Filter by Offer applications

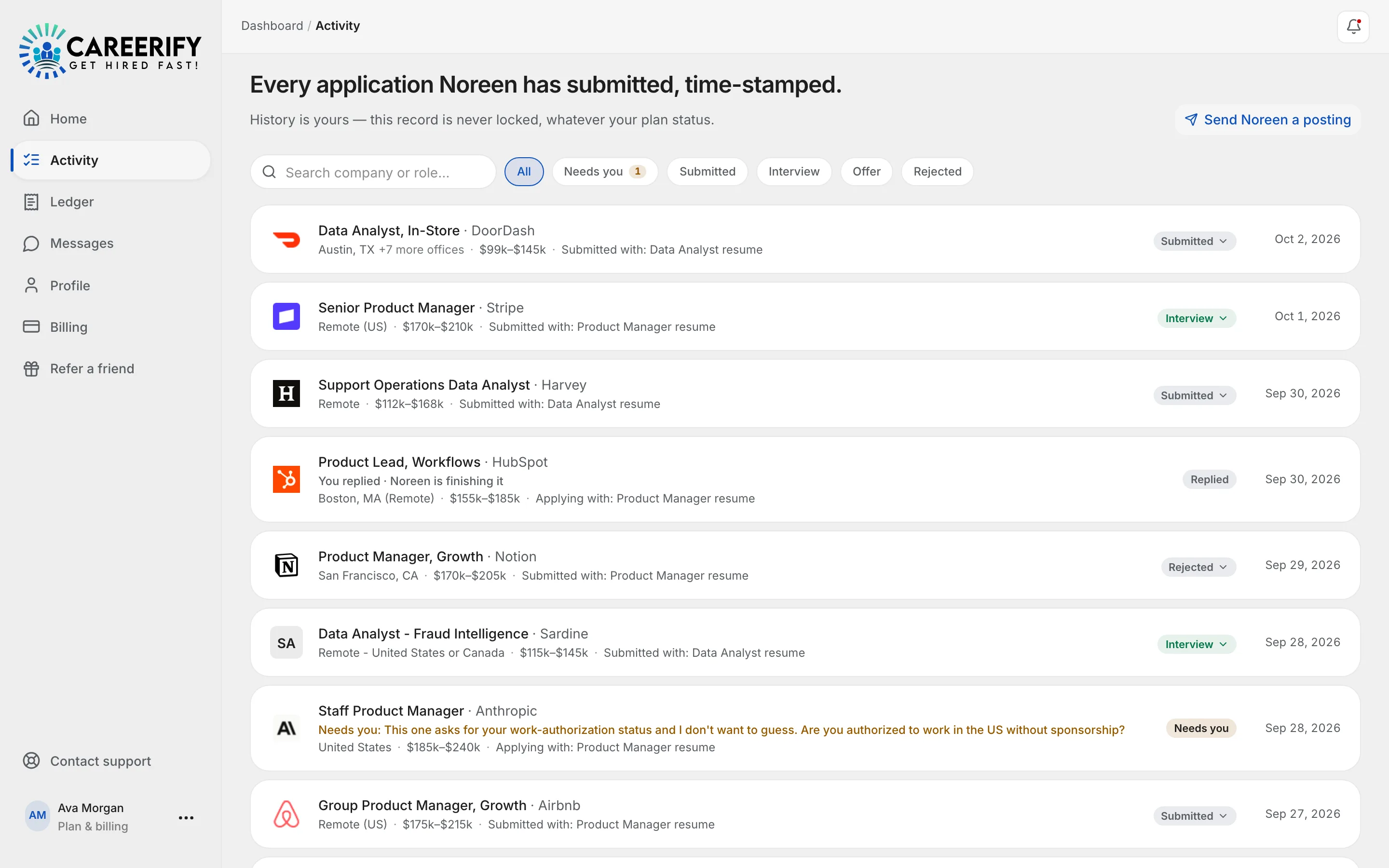point(866,172)
